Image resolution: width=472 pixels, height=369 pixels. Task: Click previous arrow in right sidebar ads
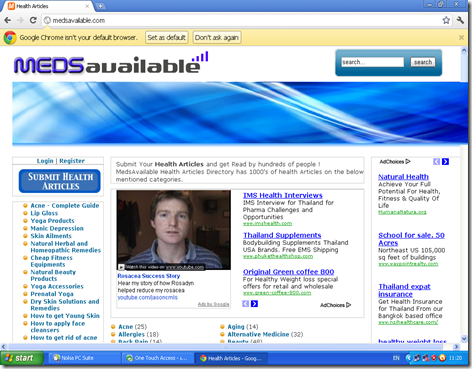[436, 162]
